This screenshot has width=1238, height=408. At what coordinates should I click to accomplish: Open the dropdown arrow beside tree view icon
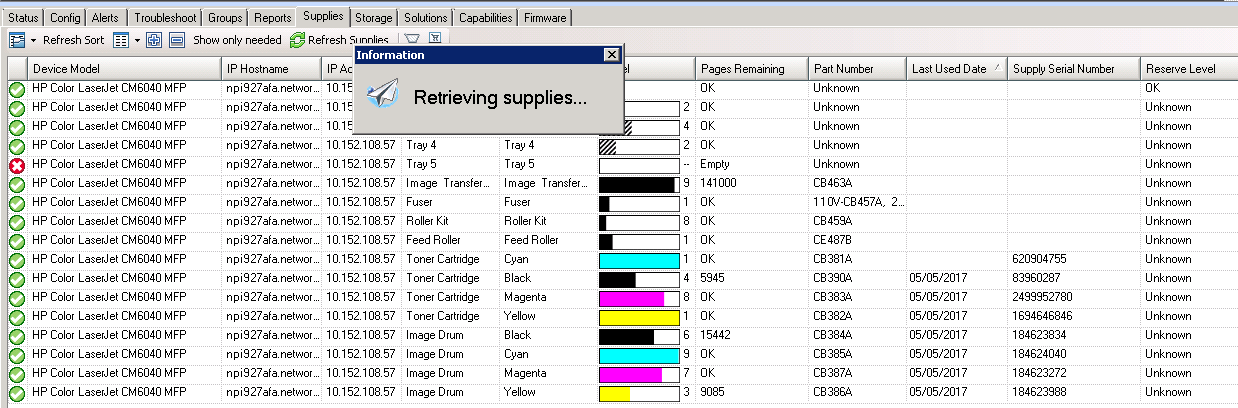(33, 40)
